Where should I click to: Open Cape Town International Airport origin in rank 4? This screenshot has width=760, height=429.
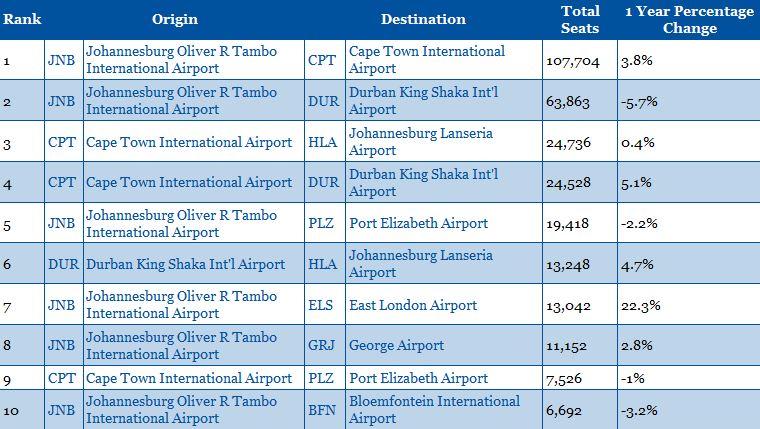coord(189,182)
